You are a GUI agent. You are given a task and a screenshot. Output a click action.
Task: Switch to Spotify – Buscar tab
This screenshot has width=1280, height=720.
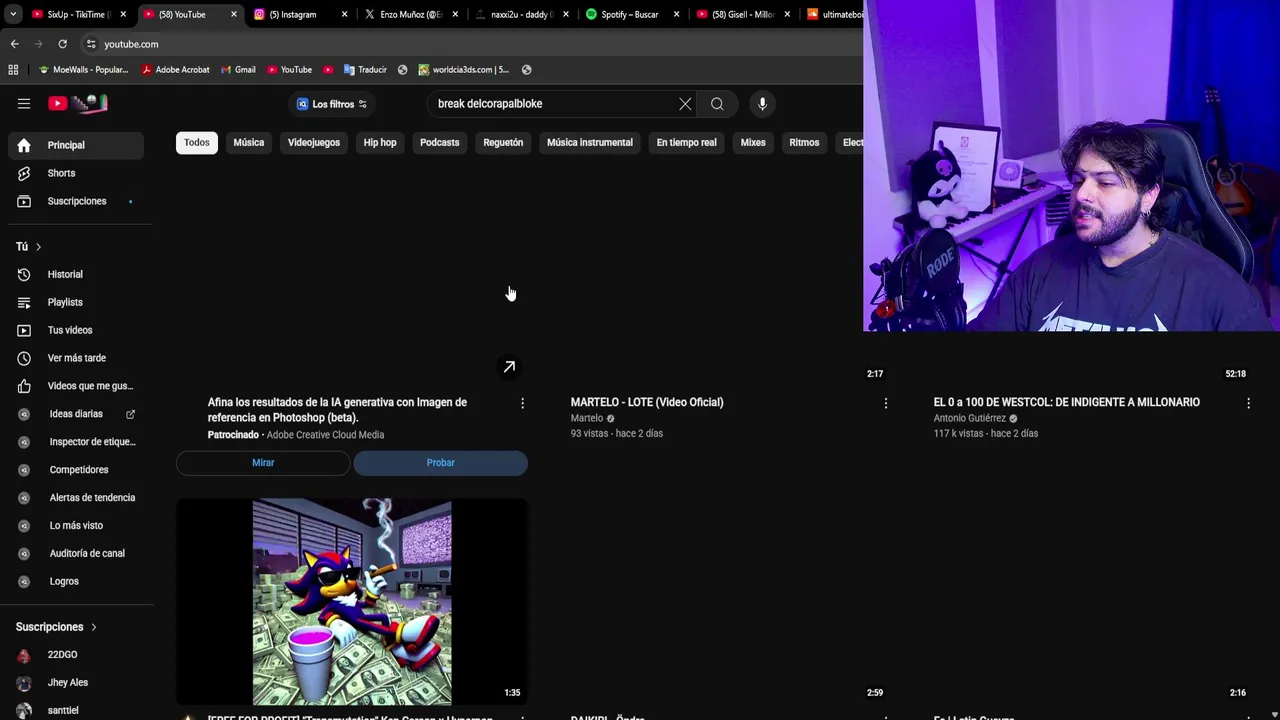(x=632, y=14)
